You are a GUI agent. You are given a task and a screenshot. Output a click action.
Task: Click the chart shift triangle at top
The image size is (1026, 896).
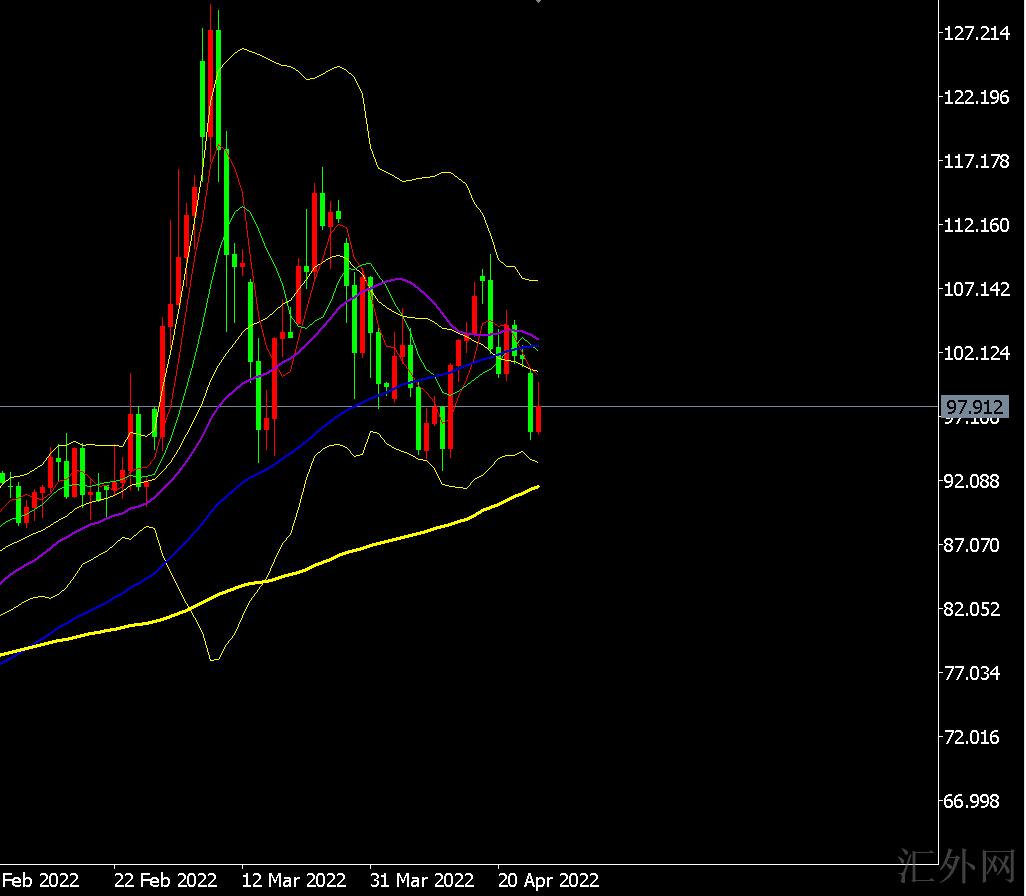pos(539,3)
